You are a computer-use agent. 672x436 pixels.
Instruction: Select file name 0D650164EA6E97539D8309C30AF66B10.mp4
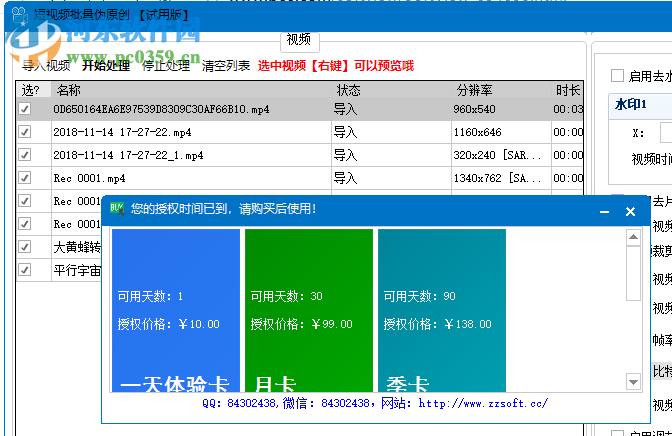(161, 109)
